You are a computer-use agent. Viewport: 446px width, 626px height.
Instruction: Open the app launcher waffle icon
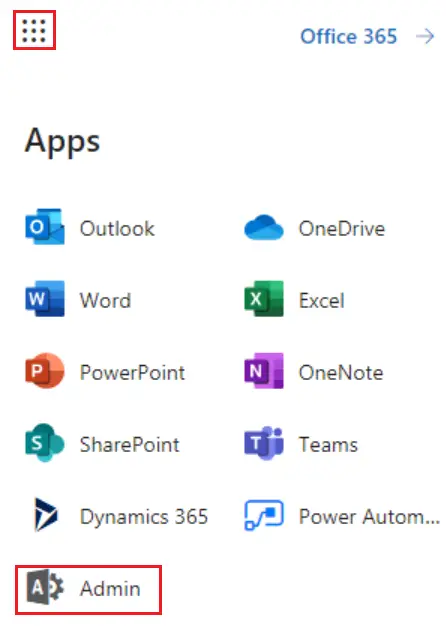[x=34, y=30]
